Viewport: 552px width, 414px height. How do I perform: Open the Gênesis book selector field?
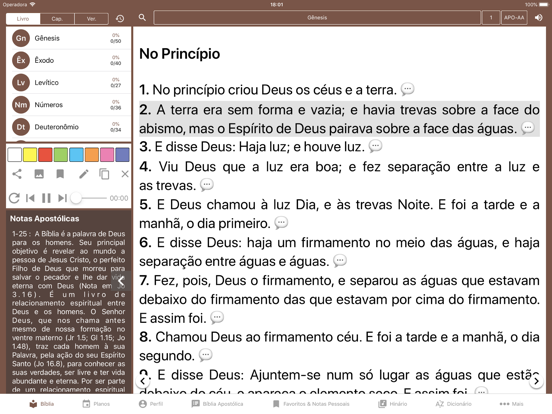click(x=317, y=18)
